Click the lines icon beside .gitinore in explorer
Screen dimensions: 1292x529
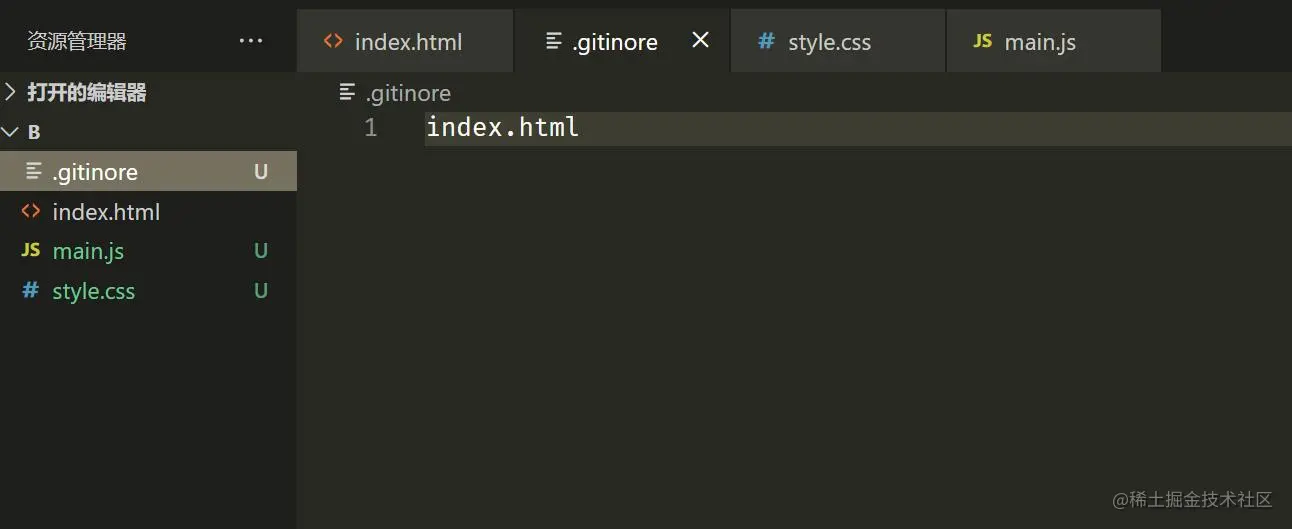click(x=34, y=171)
